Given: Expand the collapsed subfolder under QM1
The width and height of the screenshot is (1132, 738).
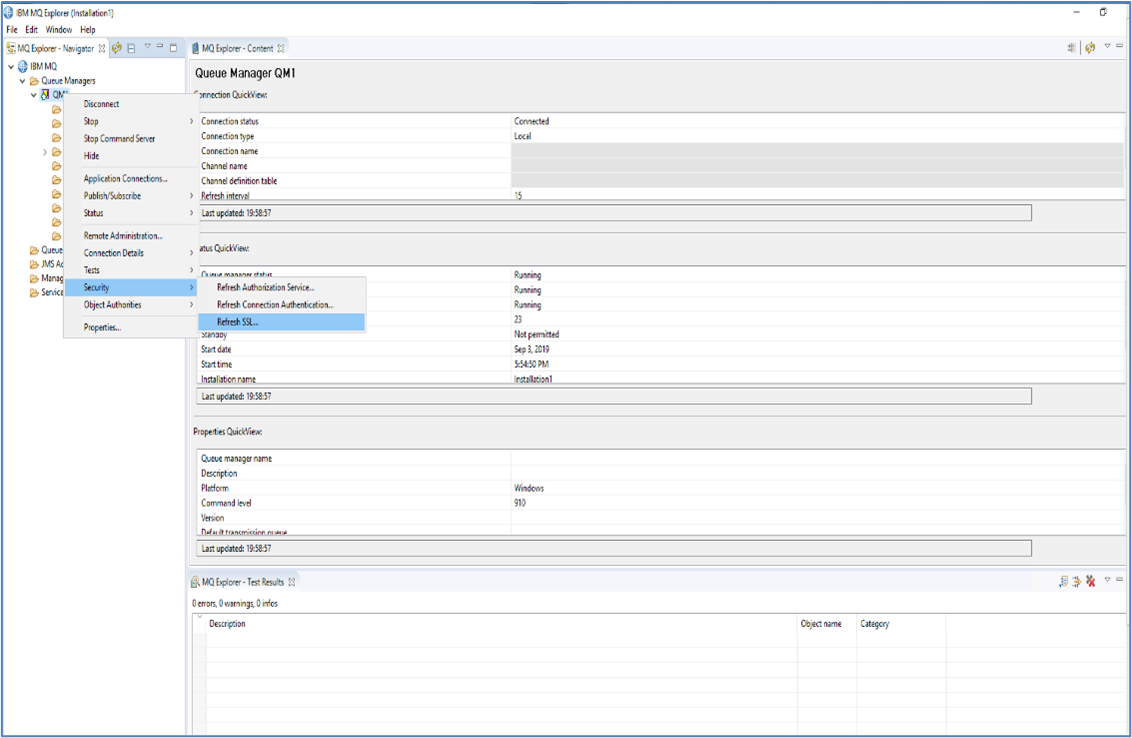Looking at the screenshot, I should (x=45, y=152).
